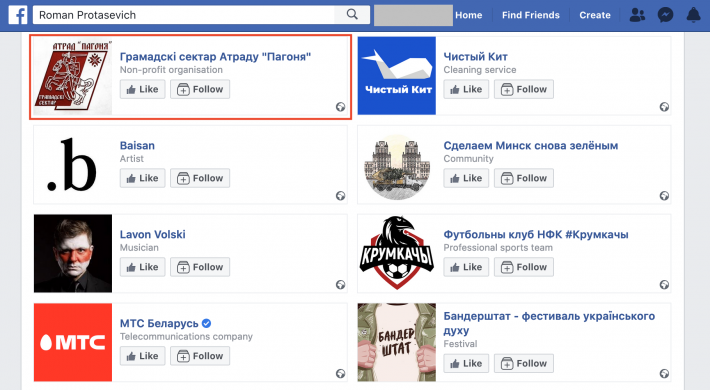Open the Friend requests icon
Screen dimensions: 710x390
(x=637, y=15)
